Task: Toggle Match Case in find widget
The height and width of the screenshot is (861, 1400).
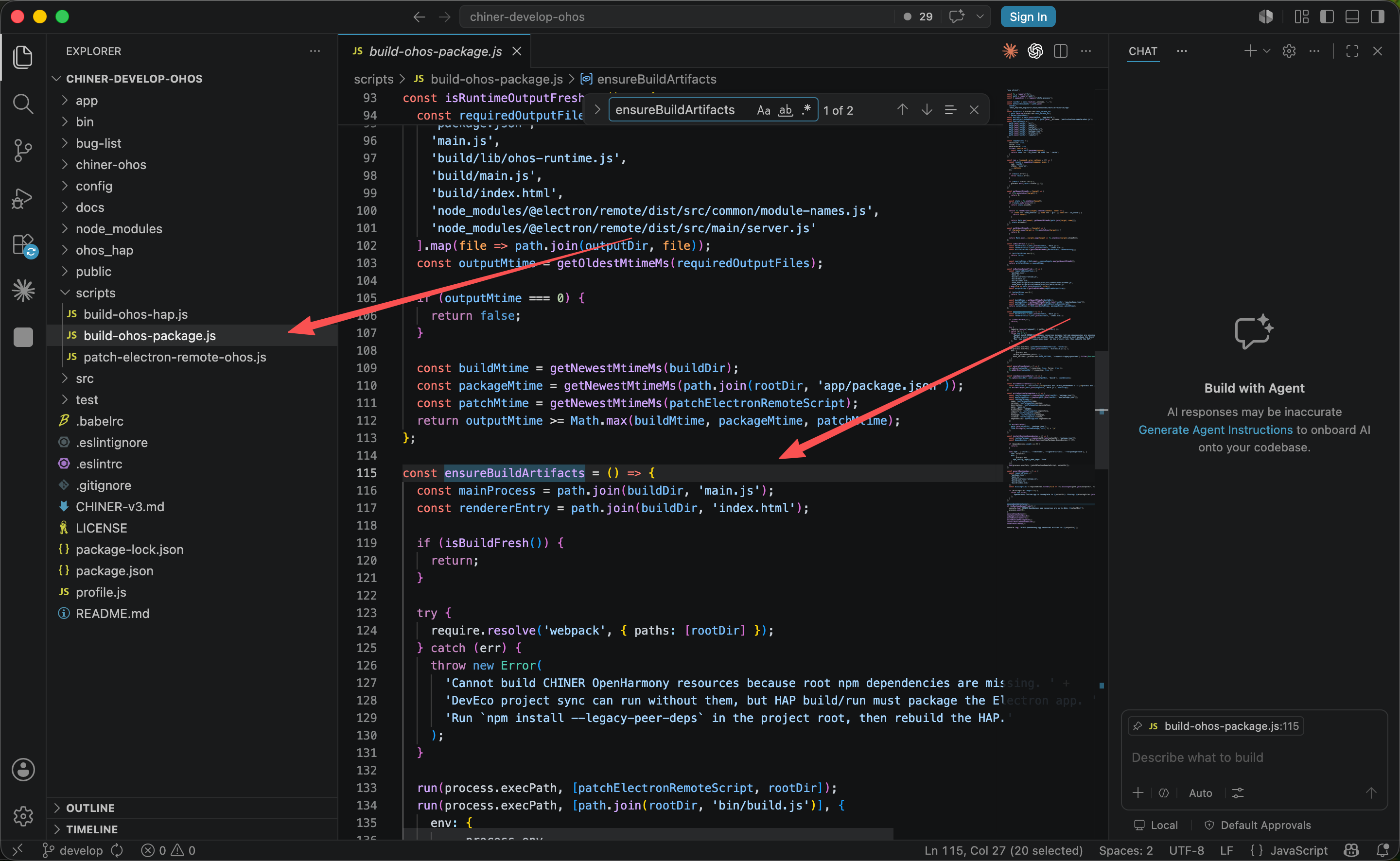Action: (764, 110)
